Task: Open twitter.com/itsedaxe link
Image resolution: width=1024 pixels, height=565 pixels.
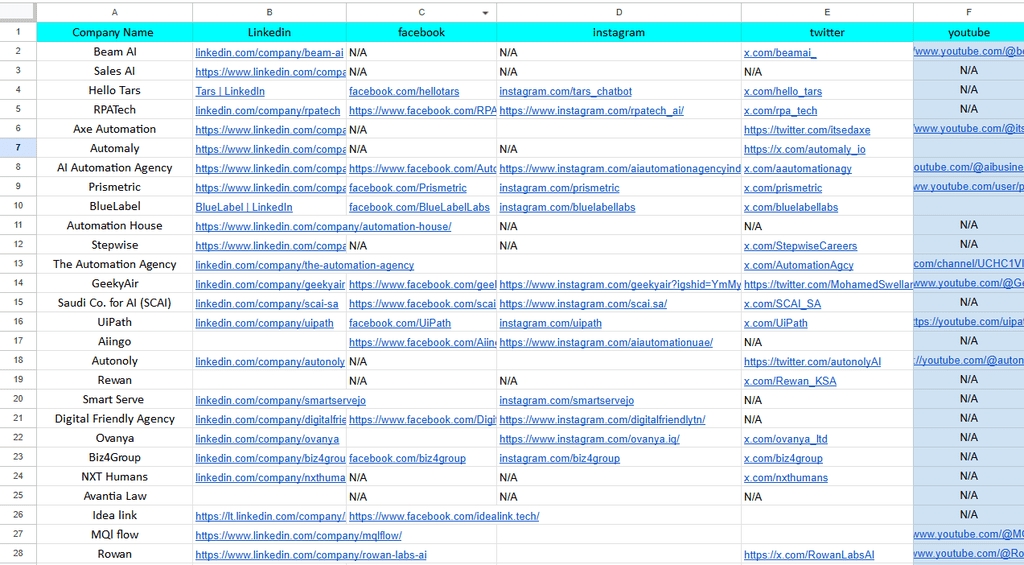Action: [x=807, y=130]
